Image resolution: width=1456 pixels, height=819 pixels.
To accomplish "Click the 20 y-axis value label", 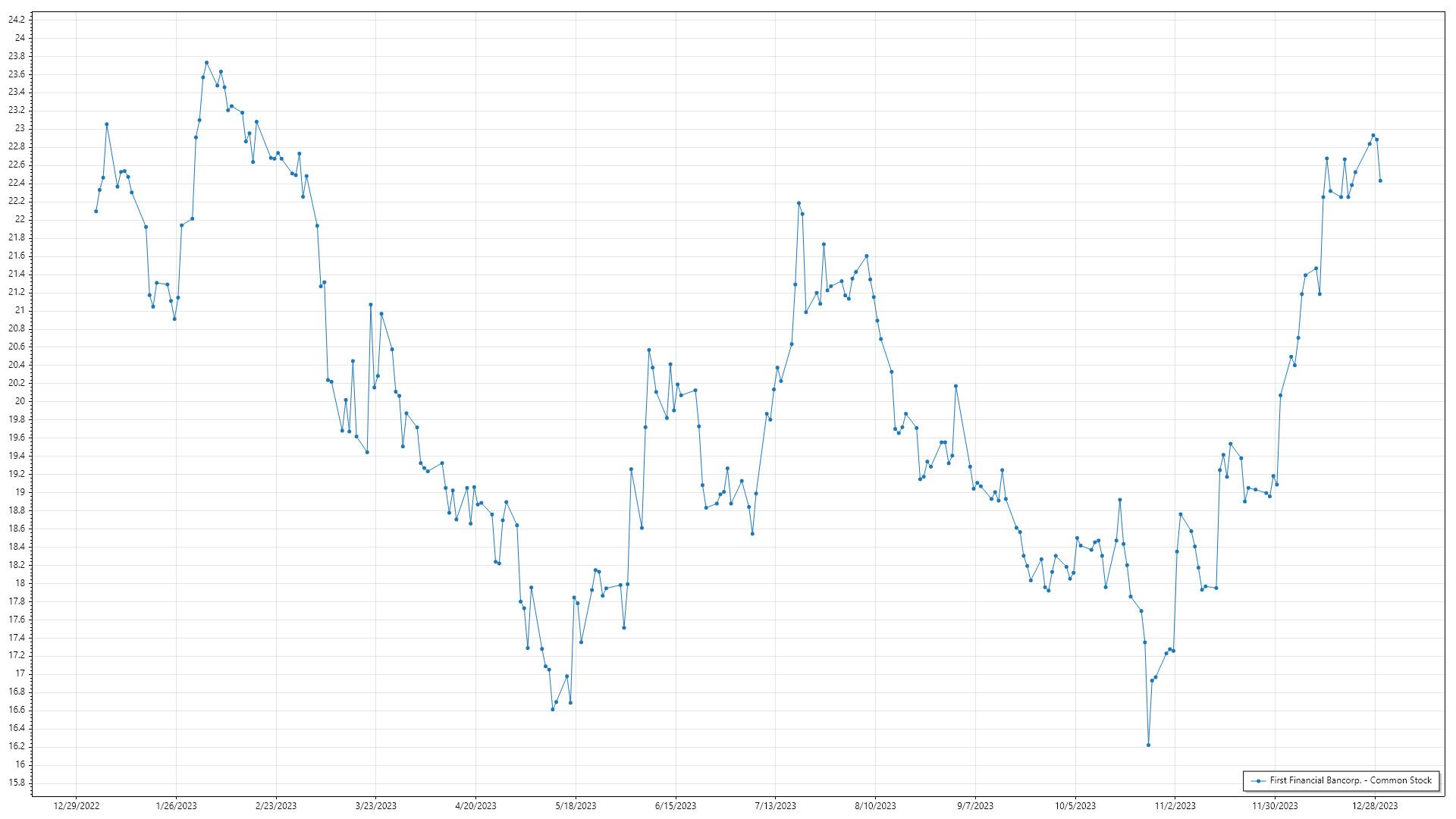I will (x=20, y=401).
